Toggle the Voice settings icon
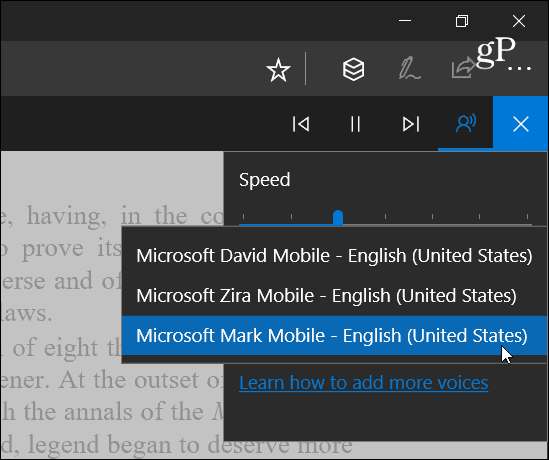 click(x=466, y=123)
